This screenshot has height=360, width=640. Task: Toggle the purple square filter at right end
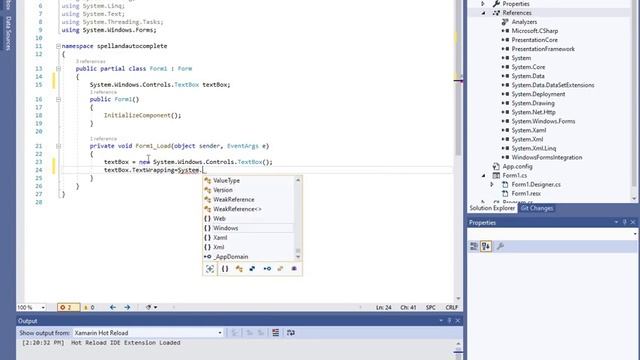click(x=294, y=269)
